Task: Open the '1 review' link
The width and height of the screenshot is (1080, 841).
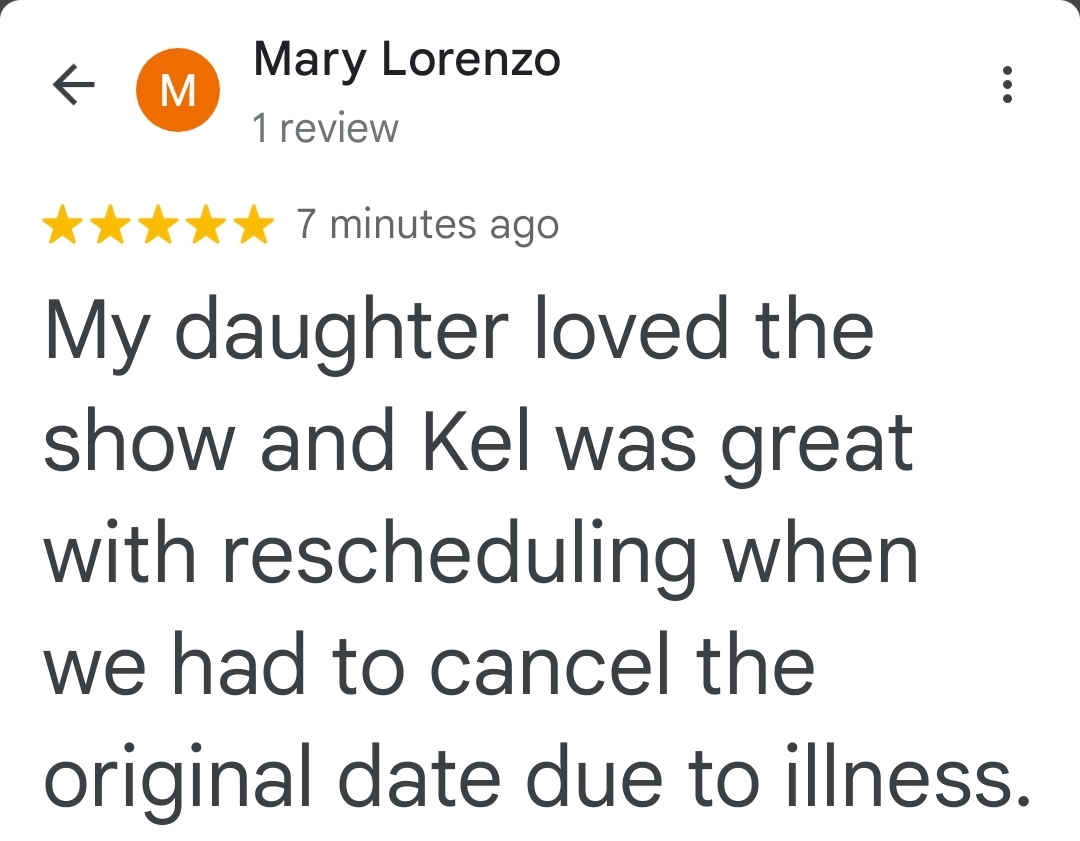Action: 325,128
